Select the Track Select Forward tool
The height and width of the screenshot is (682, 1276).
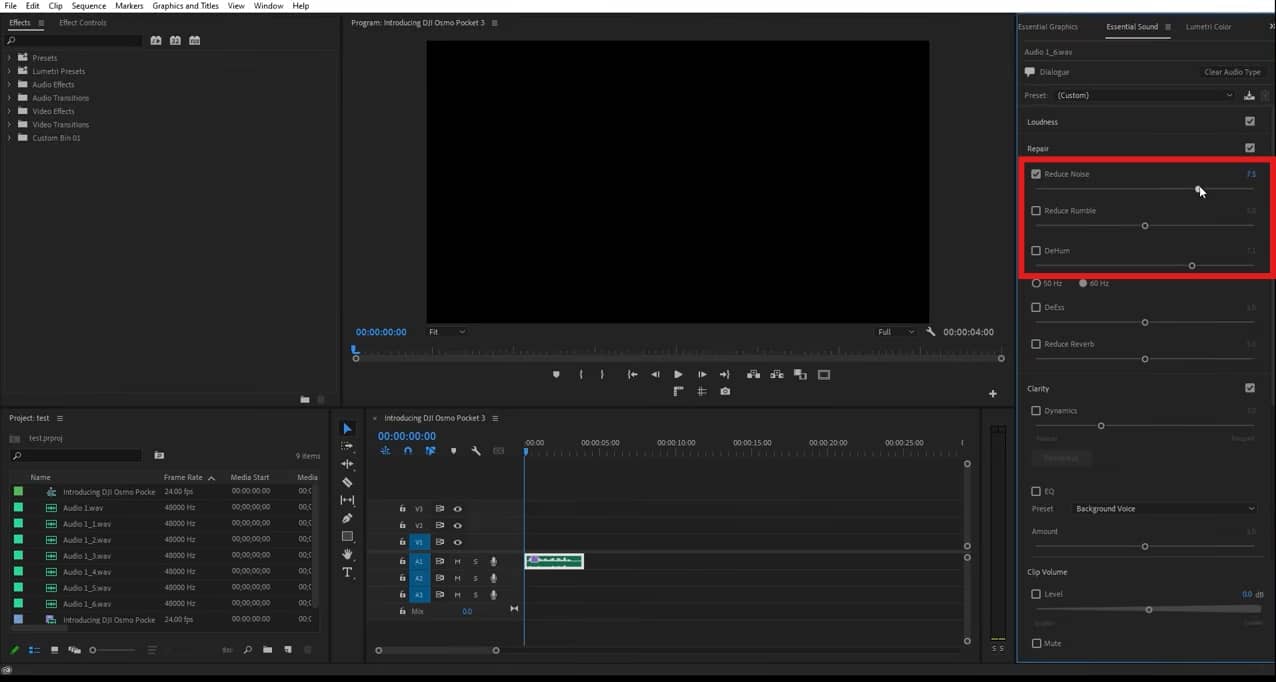coord(347,446)
